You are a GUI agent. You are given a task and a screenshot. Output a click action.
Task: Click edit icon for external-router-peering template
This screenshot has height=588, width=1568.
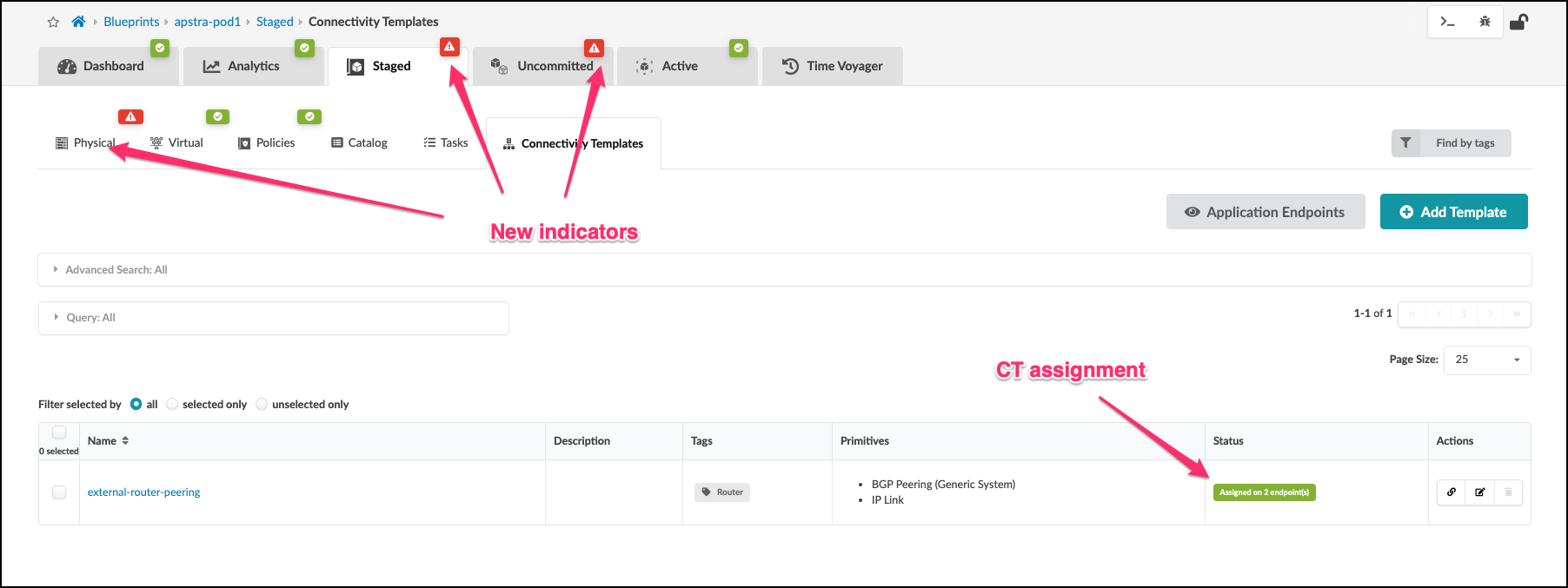1479,492
